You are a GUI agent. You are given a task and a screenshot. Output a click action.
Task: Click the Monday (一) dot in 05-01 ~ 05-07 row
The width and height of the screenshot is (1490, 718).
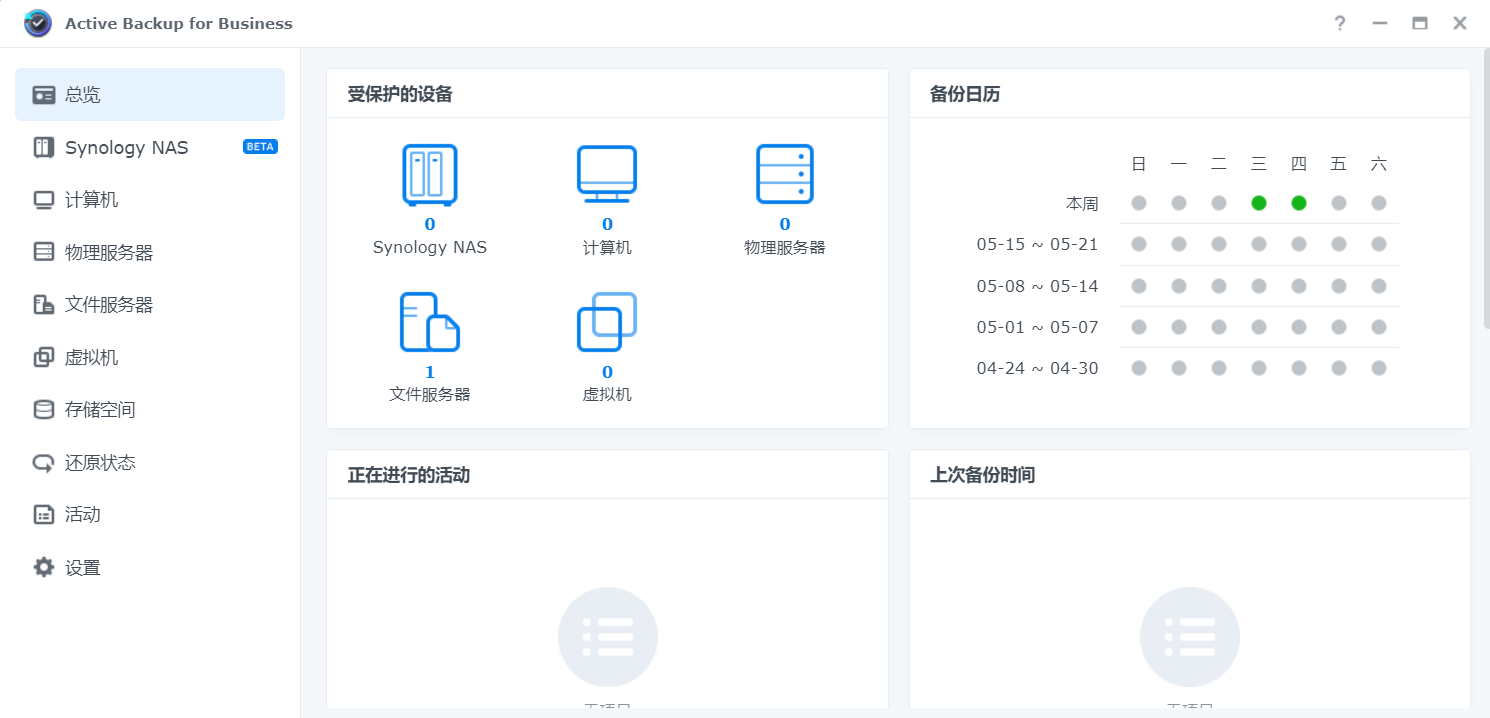[1179, 327]
